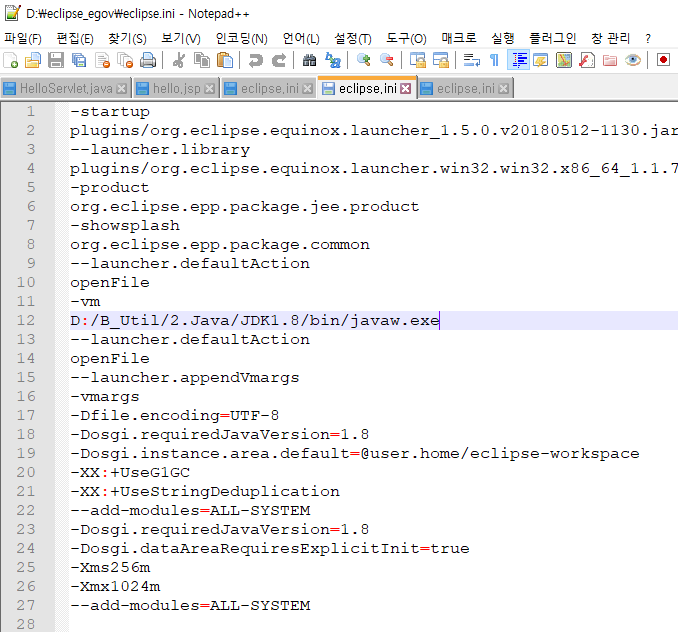Click line number 28 in the margin
This screenshot has width=678, height=632.
[x=26, y=624]
